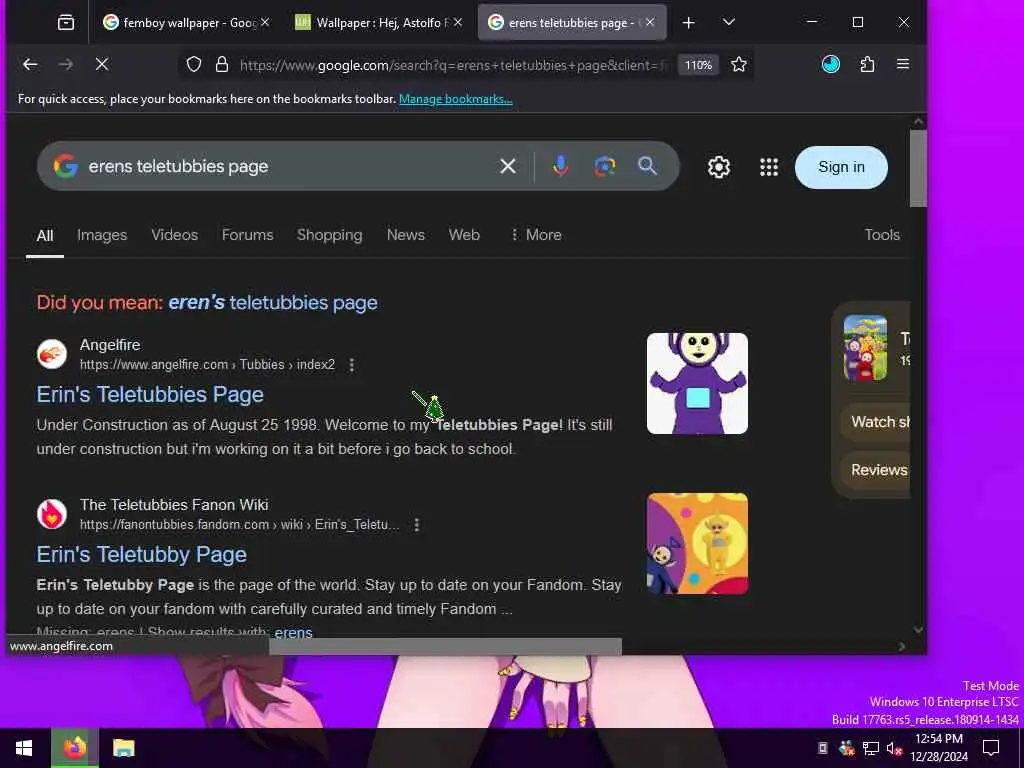1024x768 pixels.
Task: Click the muted volume tray icon
Action: tap(894, 748)
